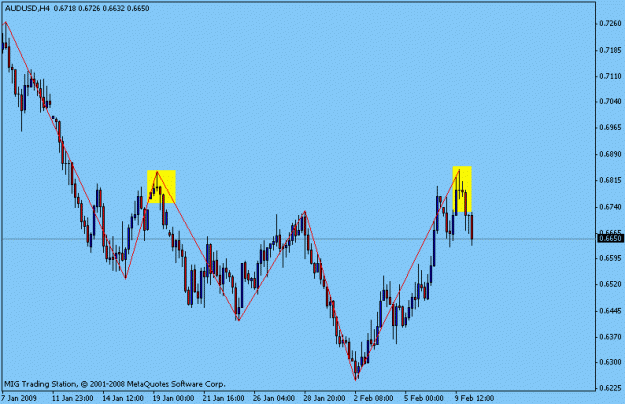
Task: Click the 0.6225 price axis label
Action: click(x=610, y=388)
